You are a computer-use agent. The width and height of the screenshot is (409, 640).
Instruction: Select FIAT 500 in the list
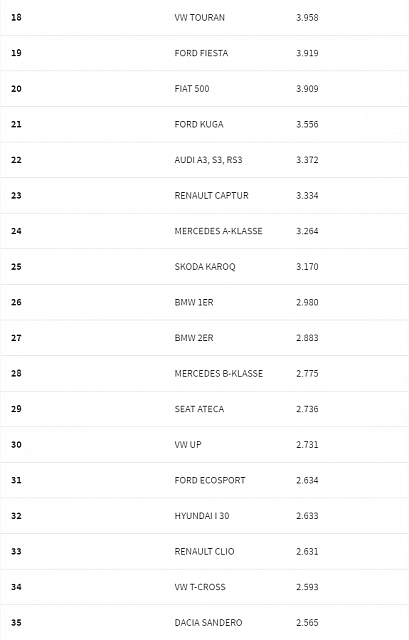[x=192, y=89]
